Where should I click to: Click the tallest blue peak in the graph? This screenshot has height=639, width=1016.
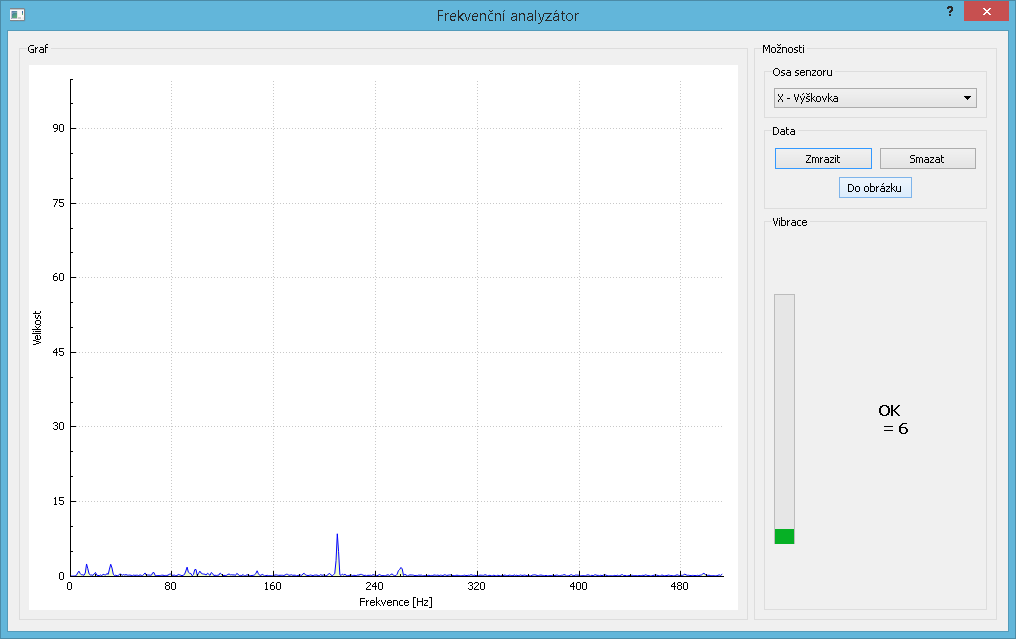[337, 538]
